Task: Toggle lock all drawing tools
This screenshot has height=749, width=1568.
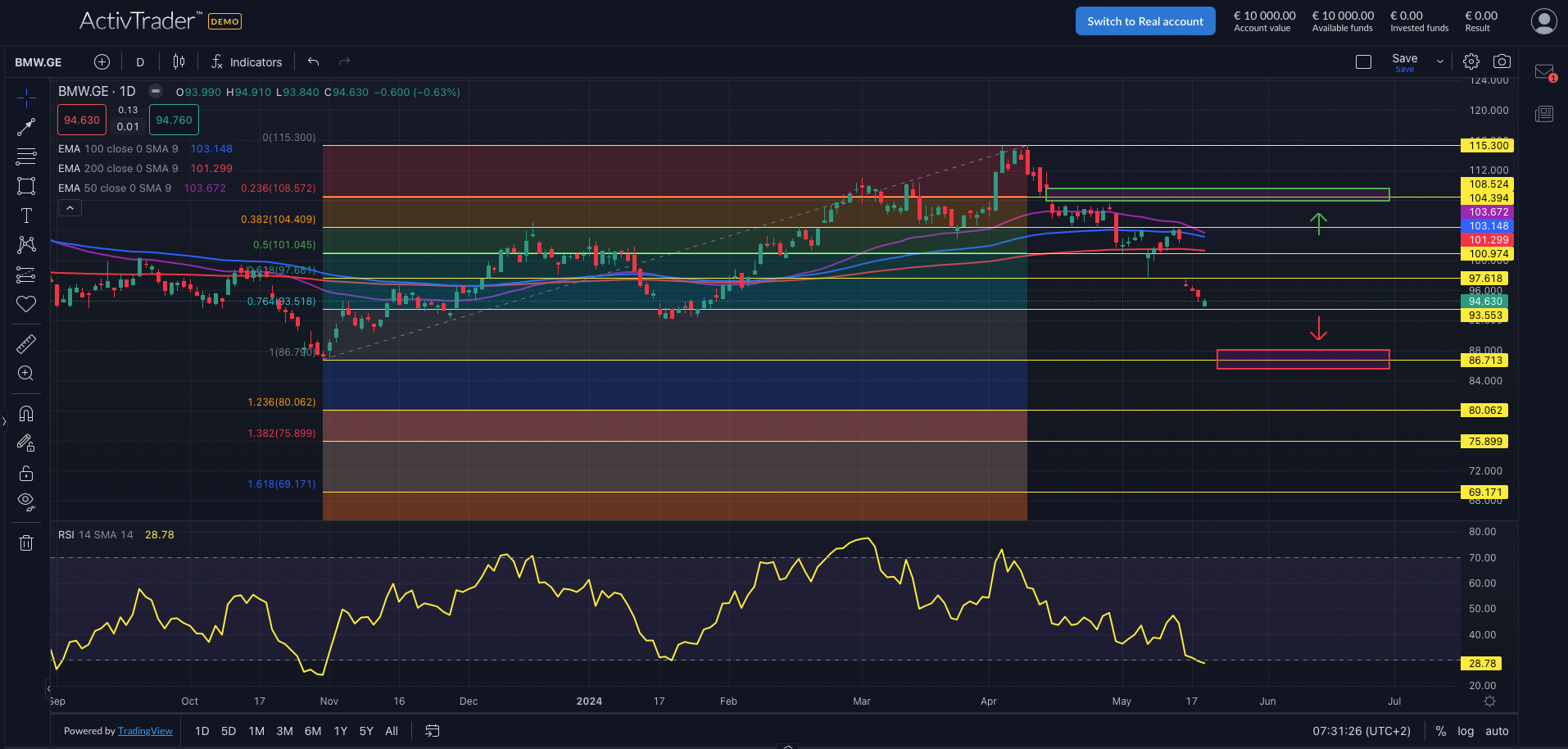Action: 26,473
